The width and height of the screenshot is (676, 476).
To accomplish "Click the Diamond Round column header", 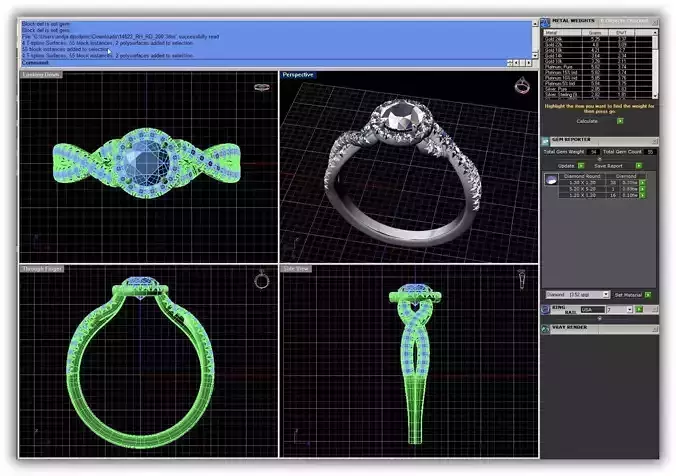I will tap(582, 176).
